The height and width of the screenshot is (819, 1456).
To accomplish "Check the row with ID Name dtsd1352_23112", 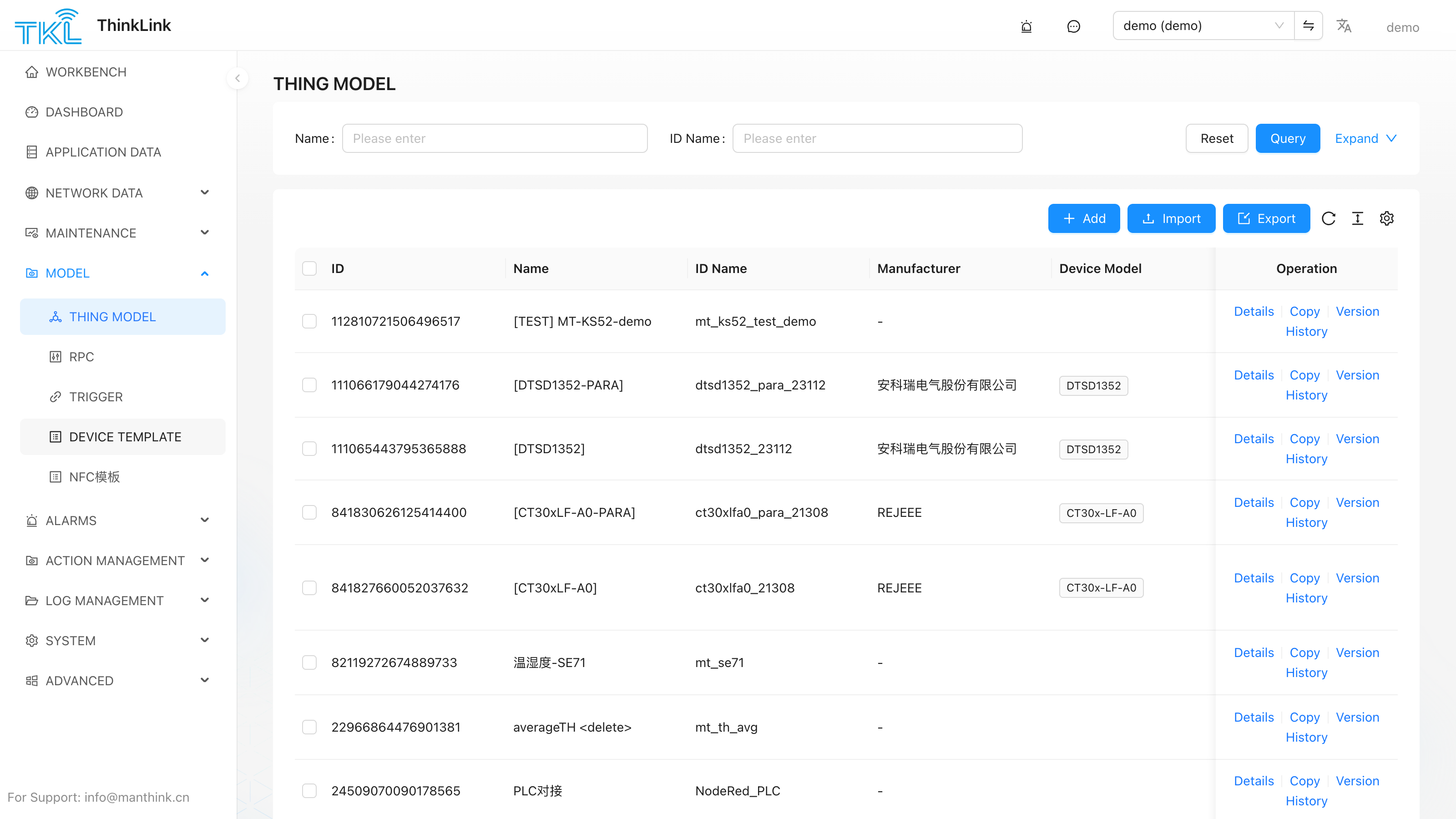I will coord(309,449).
